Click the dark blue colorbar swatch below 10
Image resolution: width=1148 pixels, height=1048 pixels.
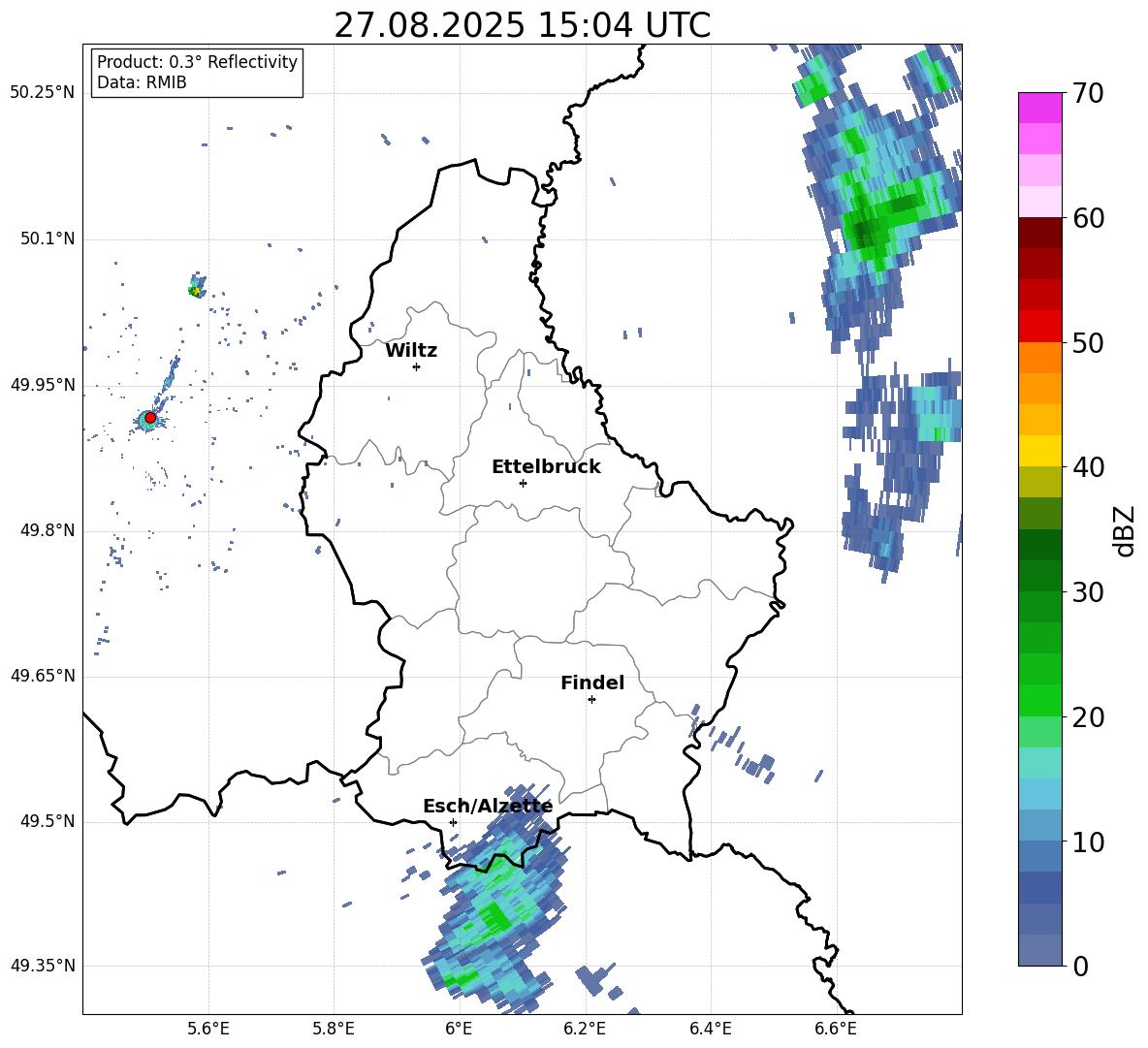[1040, 887]
